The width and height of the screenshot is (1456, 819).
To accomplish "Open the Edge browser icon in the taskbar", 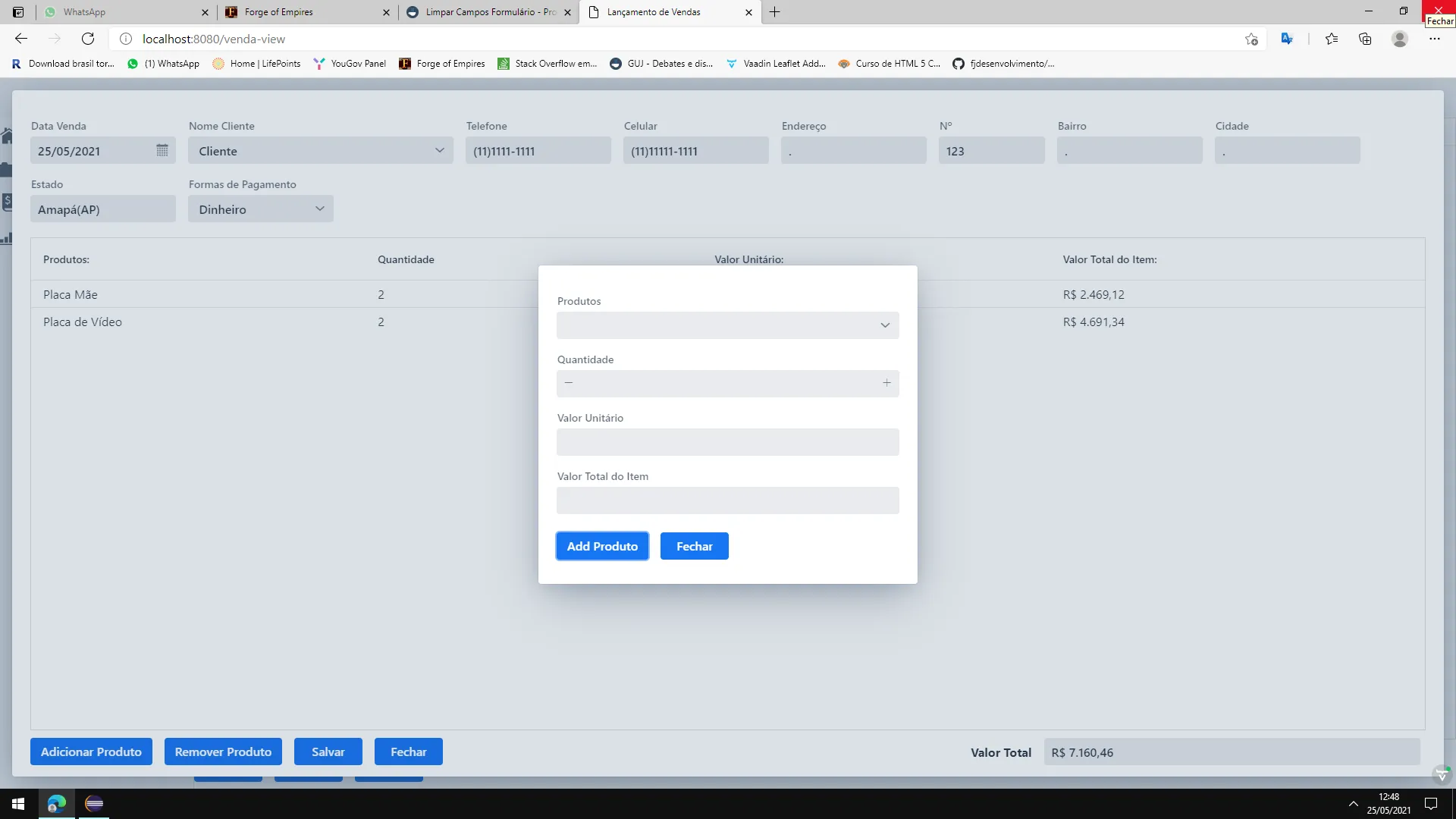I will point(57,803).
